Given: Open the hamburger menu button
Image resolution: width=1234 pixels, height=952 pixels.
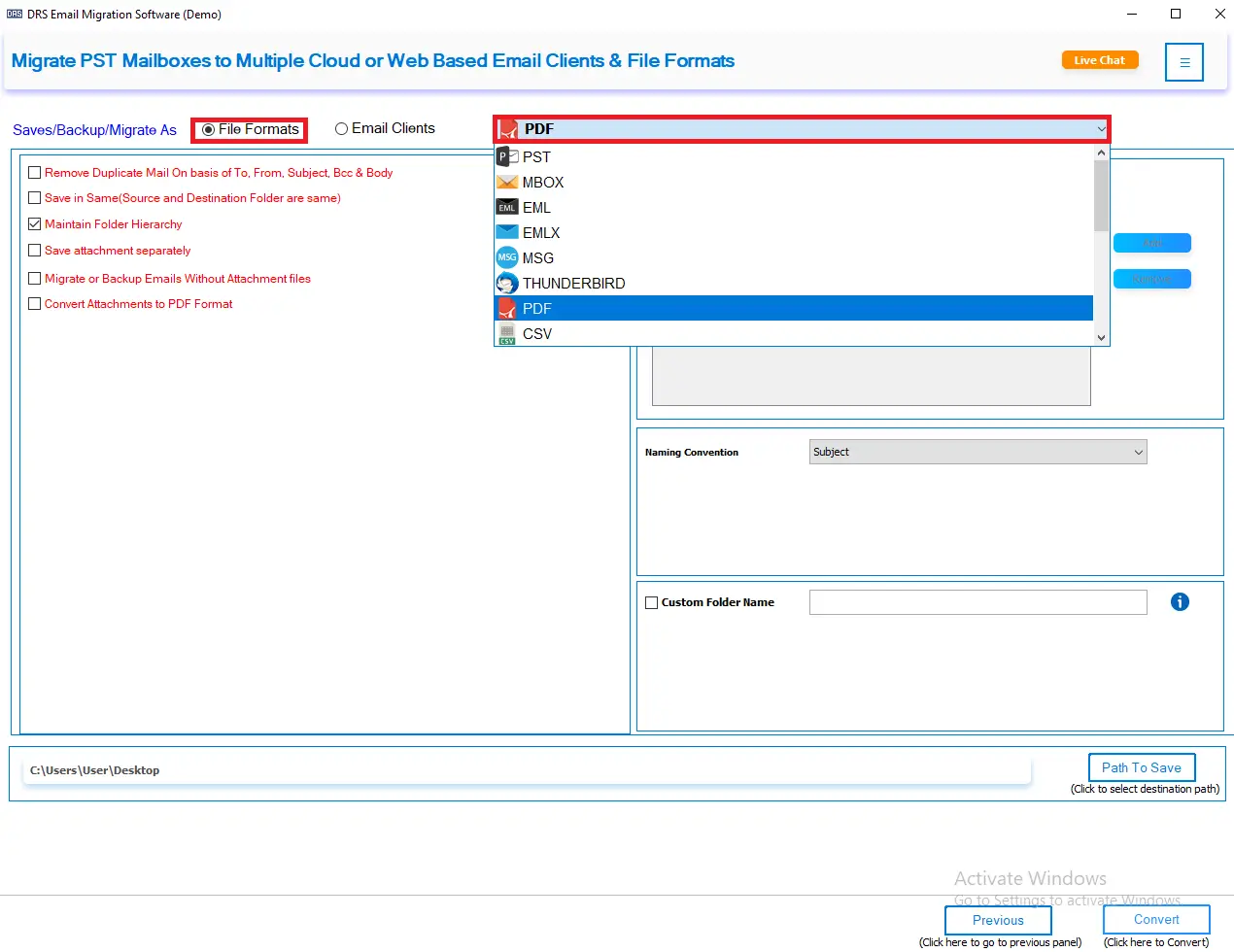Looking at the screenshot, I should (x=1184, y=62).
